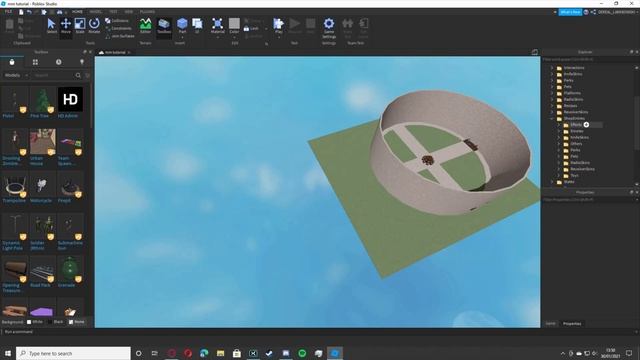
Task: Switch to the MODEL ribbon tab
Action: [96, 12]
